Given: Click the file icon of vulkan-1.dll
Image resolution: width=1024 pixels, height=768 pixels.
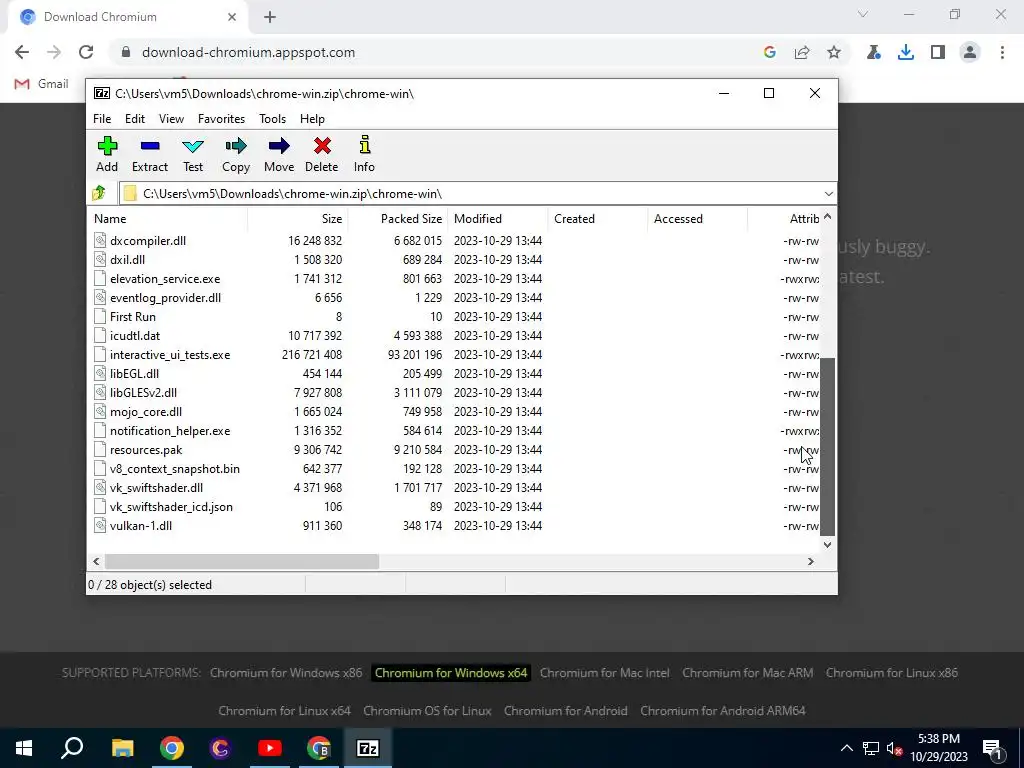Looking at the screenshot, I should coord(99,526).
